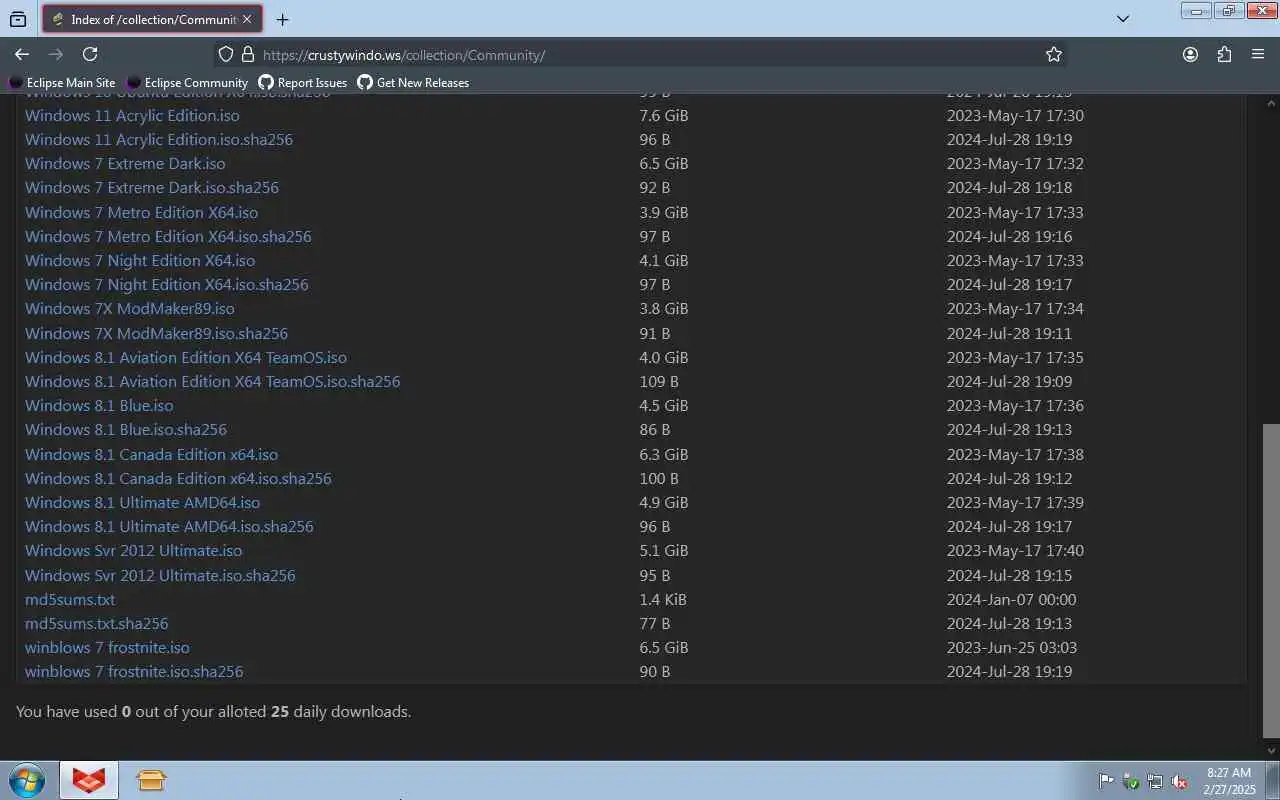Download Windows 8.1 Canada Edition x64.iso
1280x800 pixels.
coord(152,454)
